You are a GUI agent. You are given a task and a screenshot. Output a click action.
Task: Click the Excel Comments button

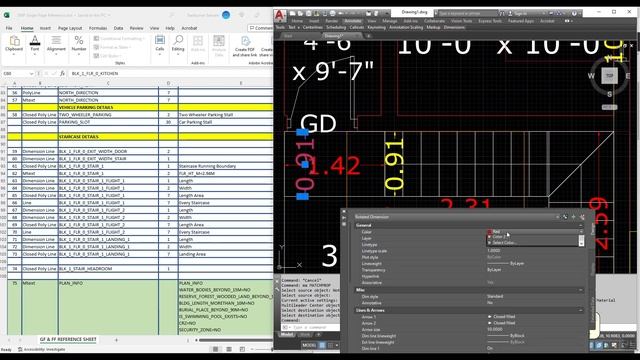pyautogui.click(x=261, y=28)
